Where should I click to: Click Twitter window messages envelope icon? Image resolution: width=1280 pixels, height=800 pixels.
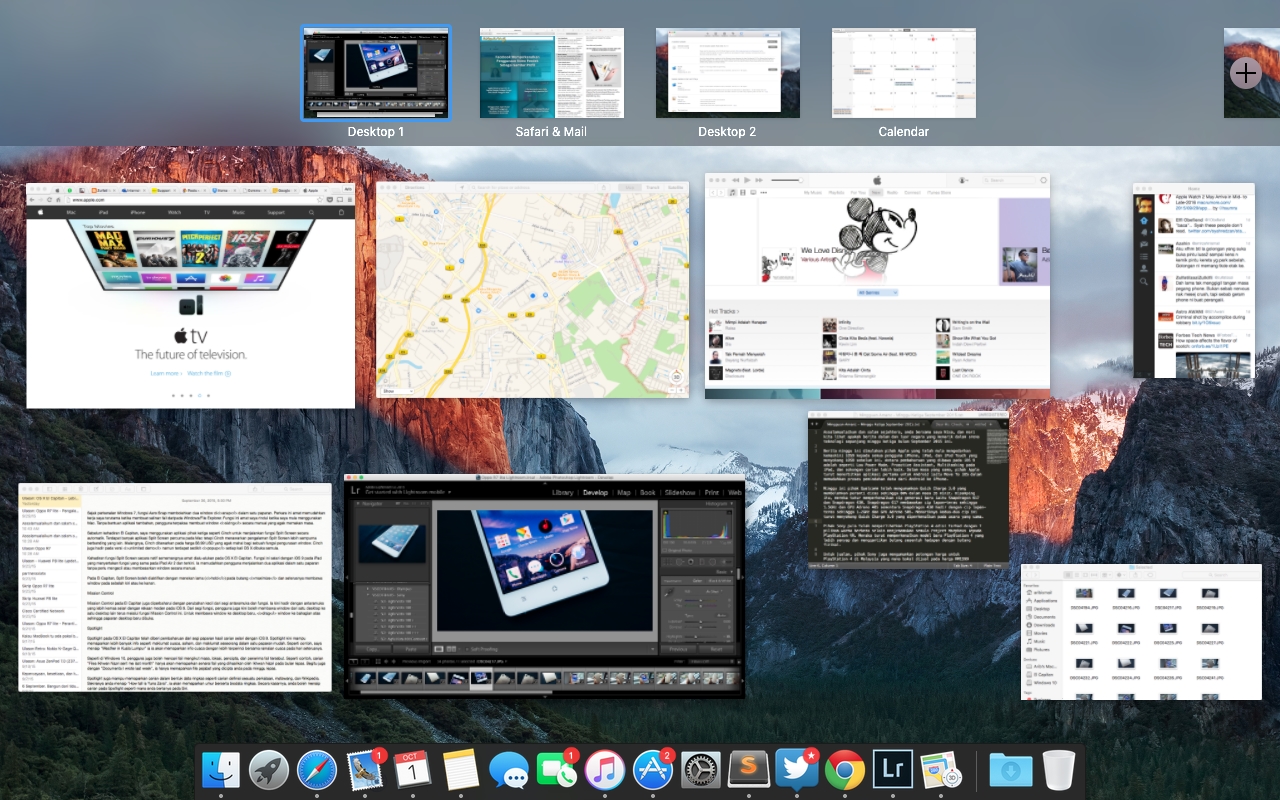pyautogui.click(x=1144, y=244)
